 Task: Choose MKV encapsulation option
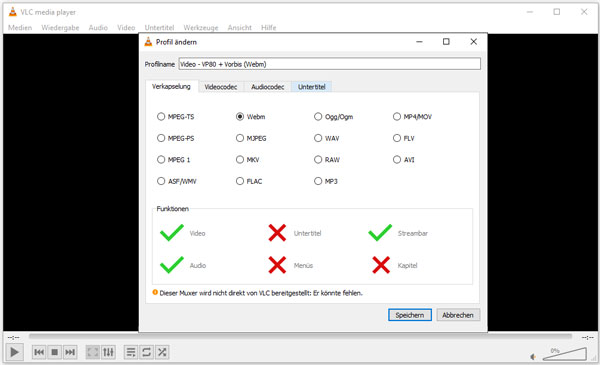click(240, 160)
